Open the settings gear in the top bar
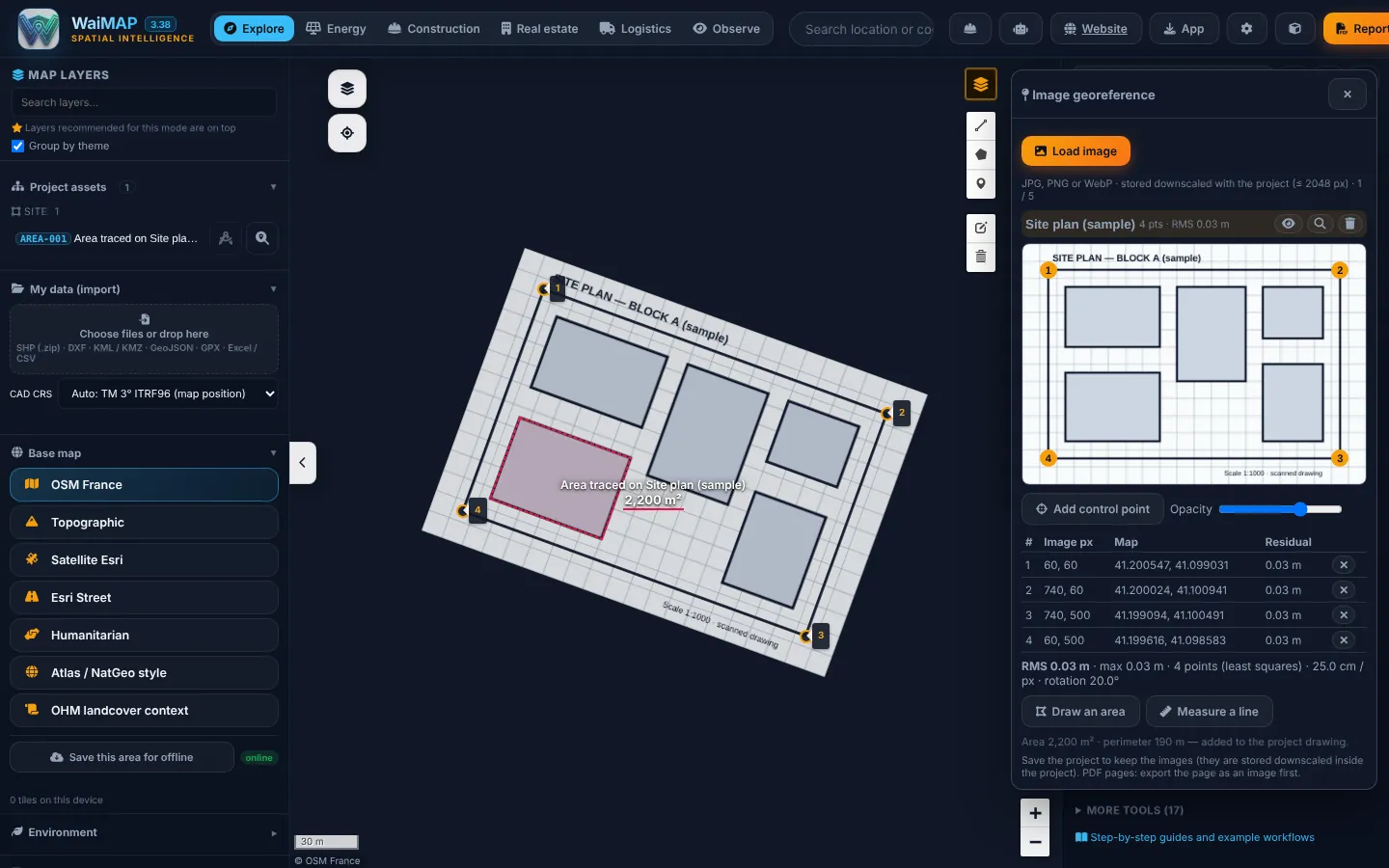This screenshot has width=1389, height=868. (1246, 29)
